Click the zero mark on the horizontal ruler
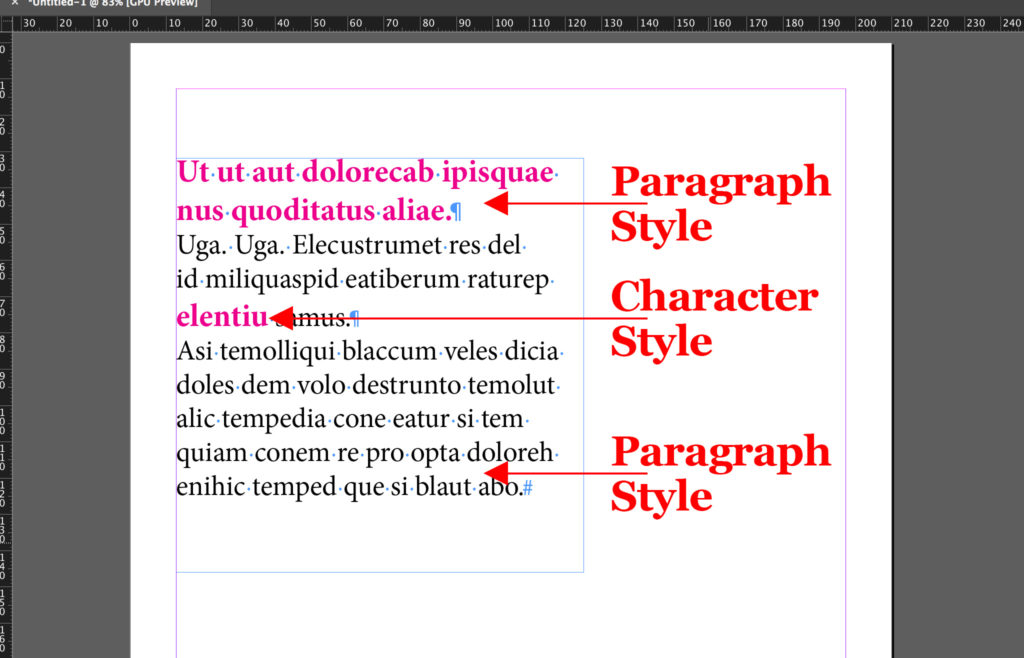The image size is (1024, 658). tap(135, 23)
